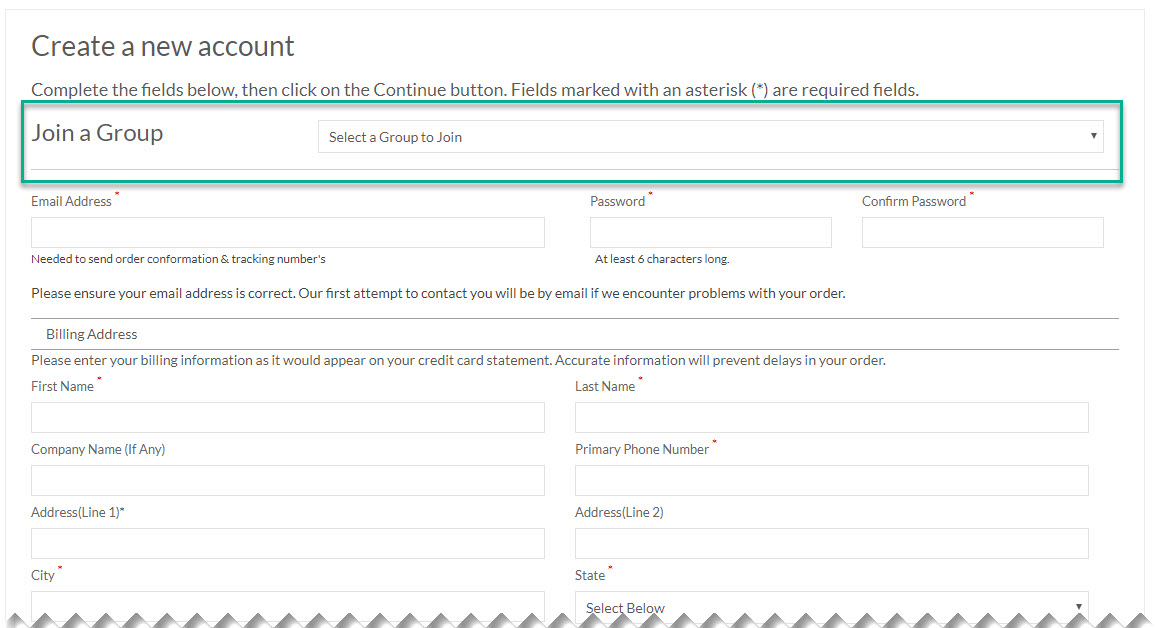Click the Email Address label
This screenshot has width=1156, height=628.
click(x=71, y=201)
